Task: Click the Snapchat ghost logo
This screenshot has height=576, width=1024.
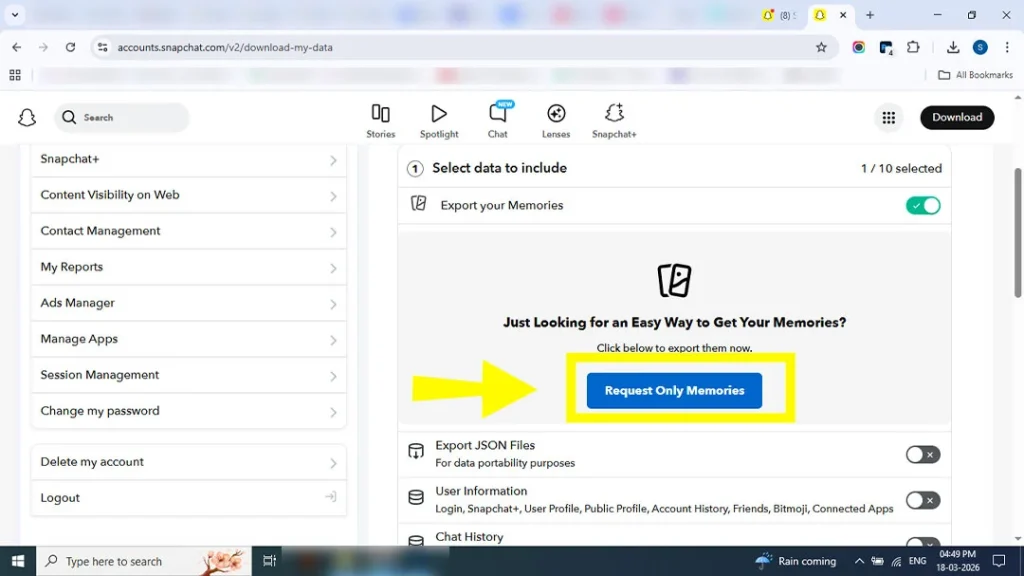Action: (x=27, y=117)
